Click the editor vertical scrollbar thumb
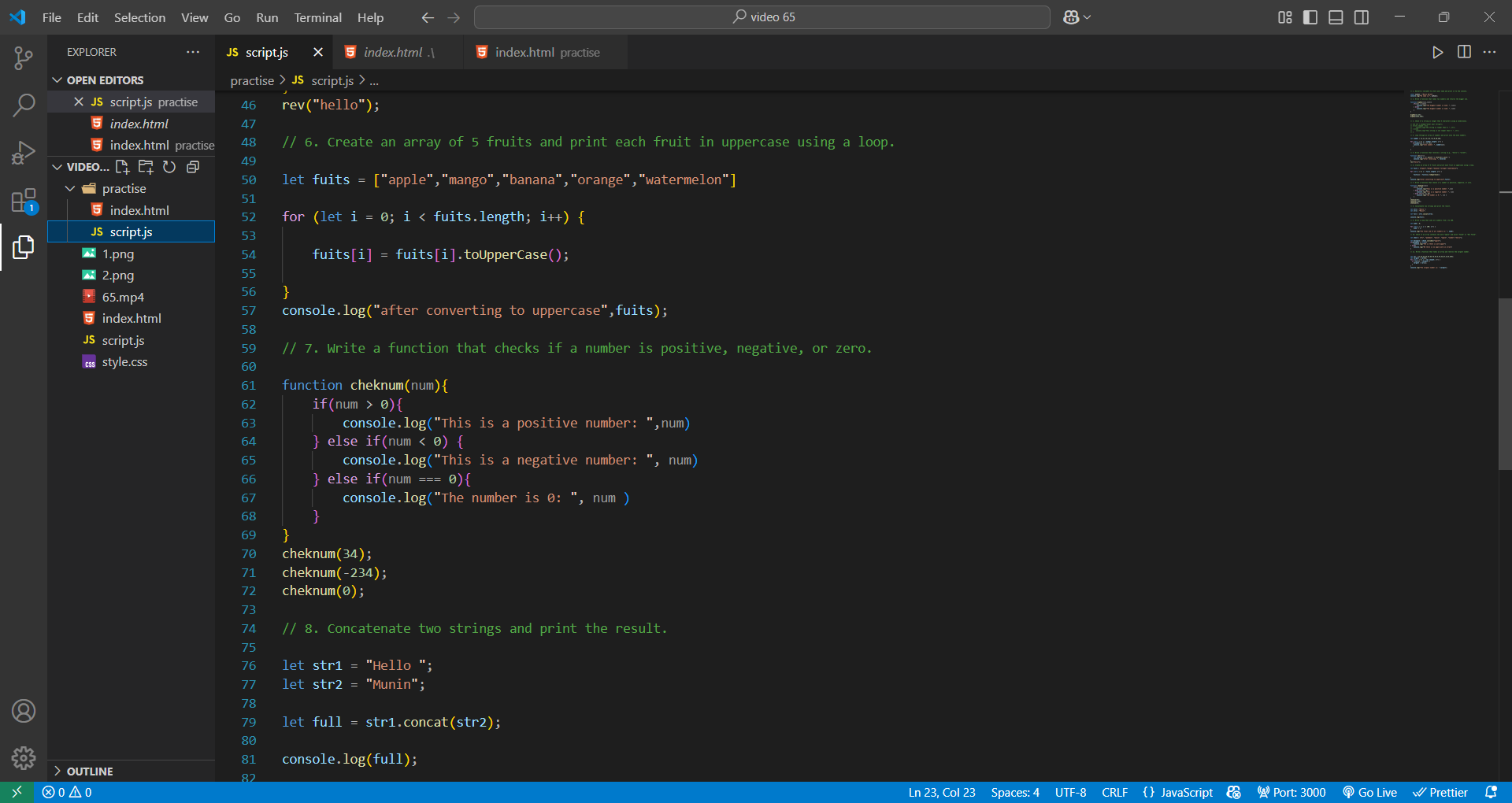Viewport: 1512px width, 803px height. (x=1505, y=384)
